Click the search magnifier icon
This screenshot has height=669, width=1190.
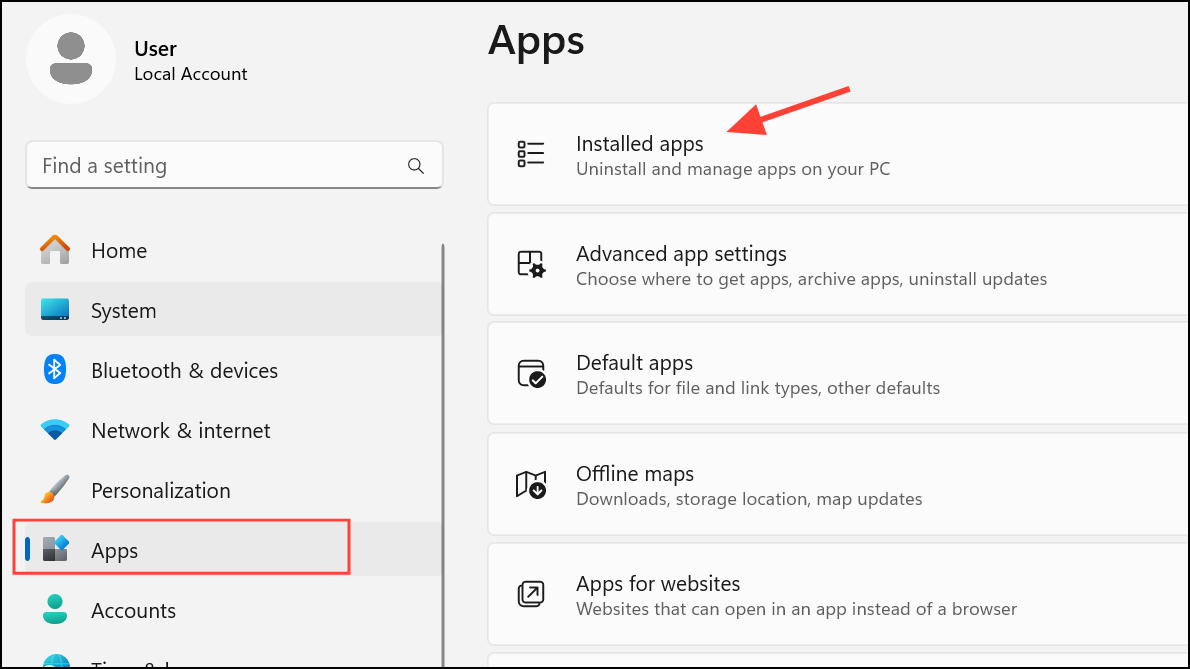click(x=415, y=165)
